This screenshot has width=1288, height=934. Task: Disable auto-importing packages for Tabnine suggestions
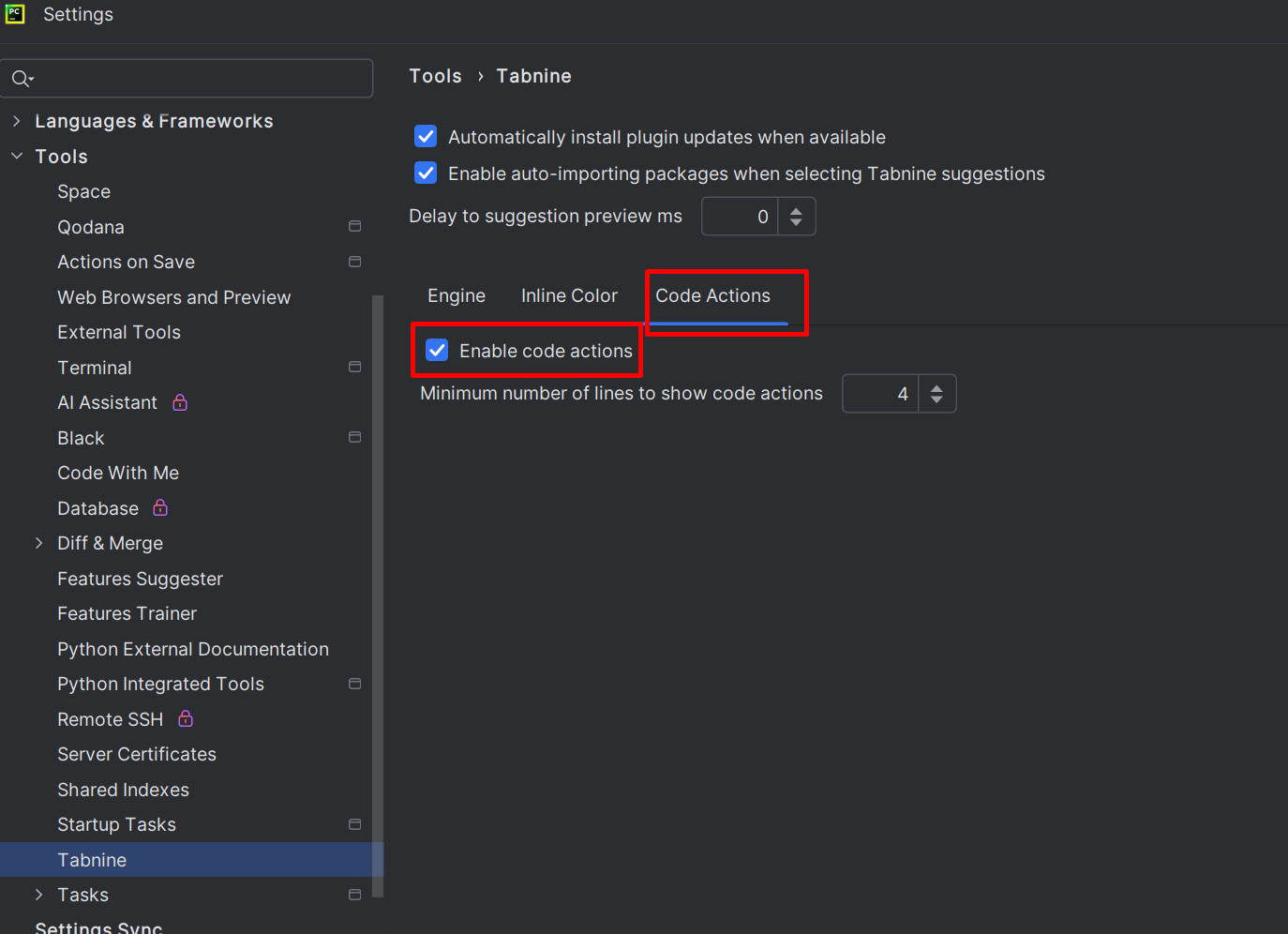(x=425, y=173)
